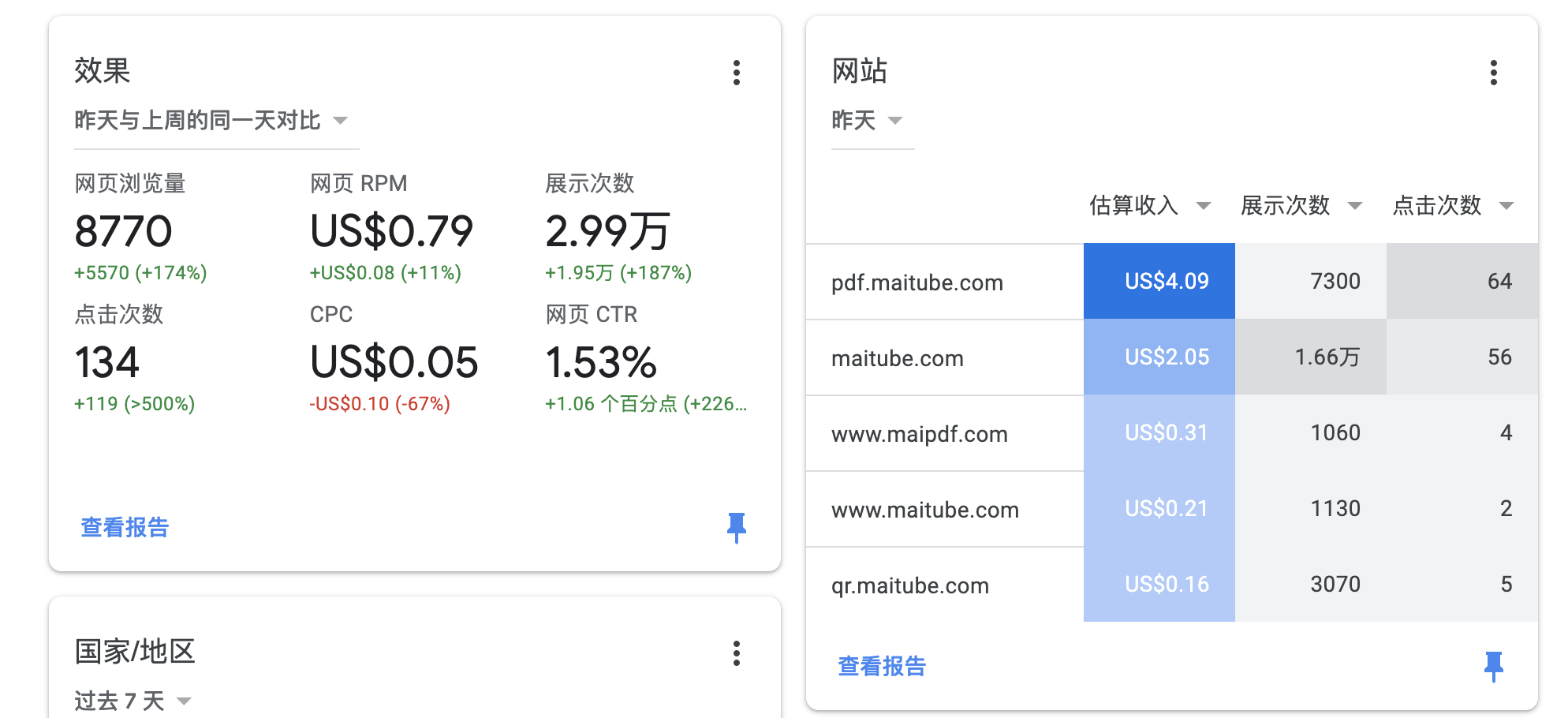Viewport: 1568px width, 718px height.
Task: Pin the 网站 card with the pushpin icon
Action: 1493,666
